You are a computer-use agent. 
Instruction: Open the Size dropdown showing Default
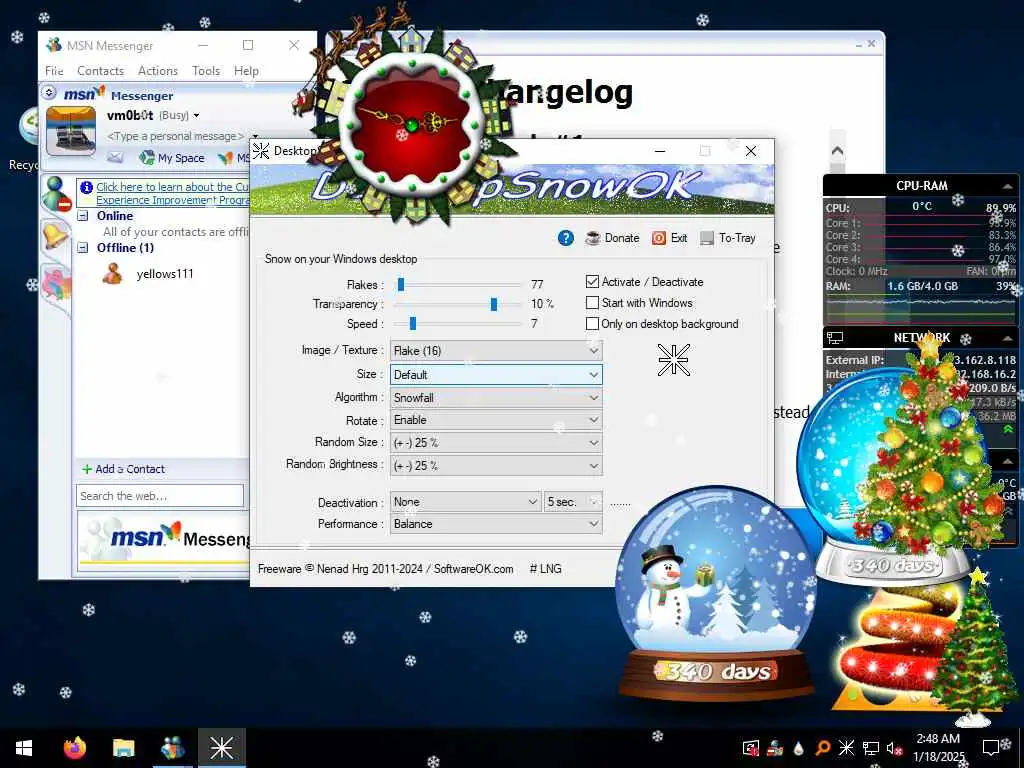pyautogui.click(x=496, y=375)
